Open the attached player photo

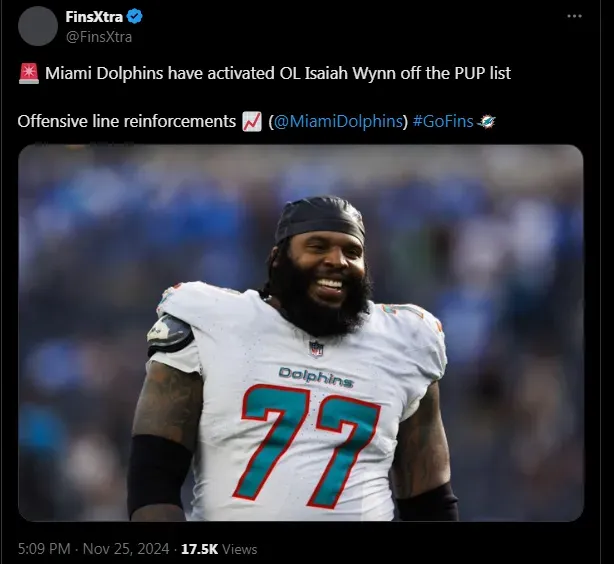coord(301,333)
